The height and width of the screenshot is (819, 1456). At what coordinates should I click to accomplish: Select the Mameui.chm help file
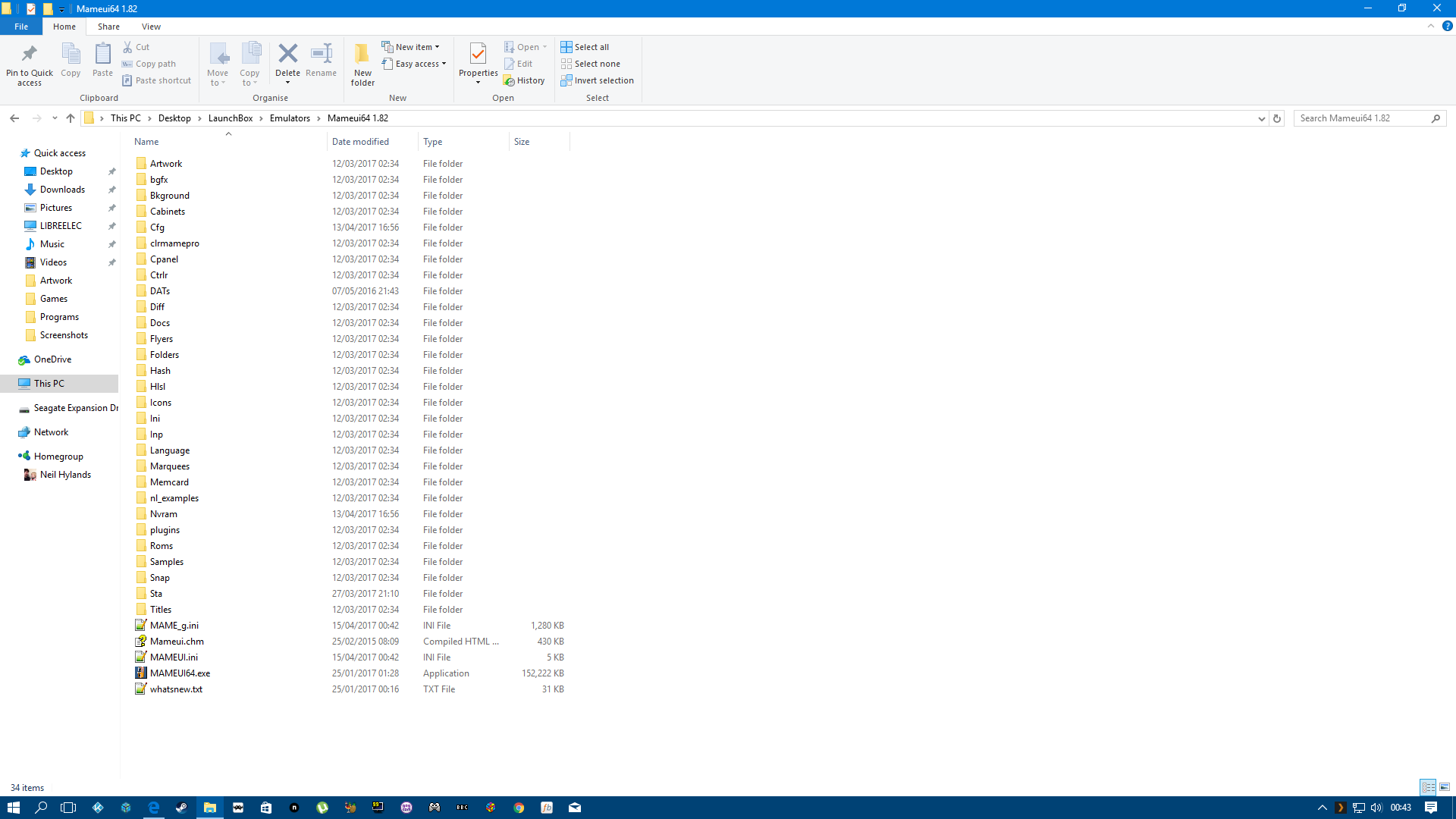click(177, 642)
